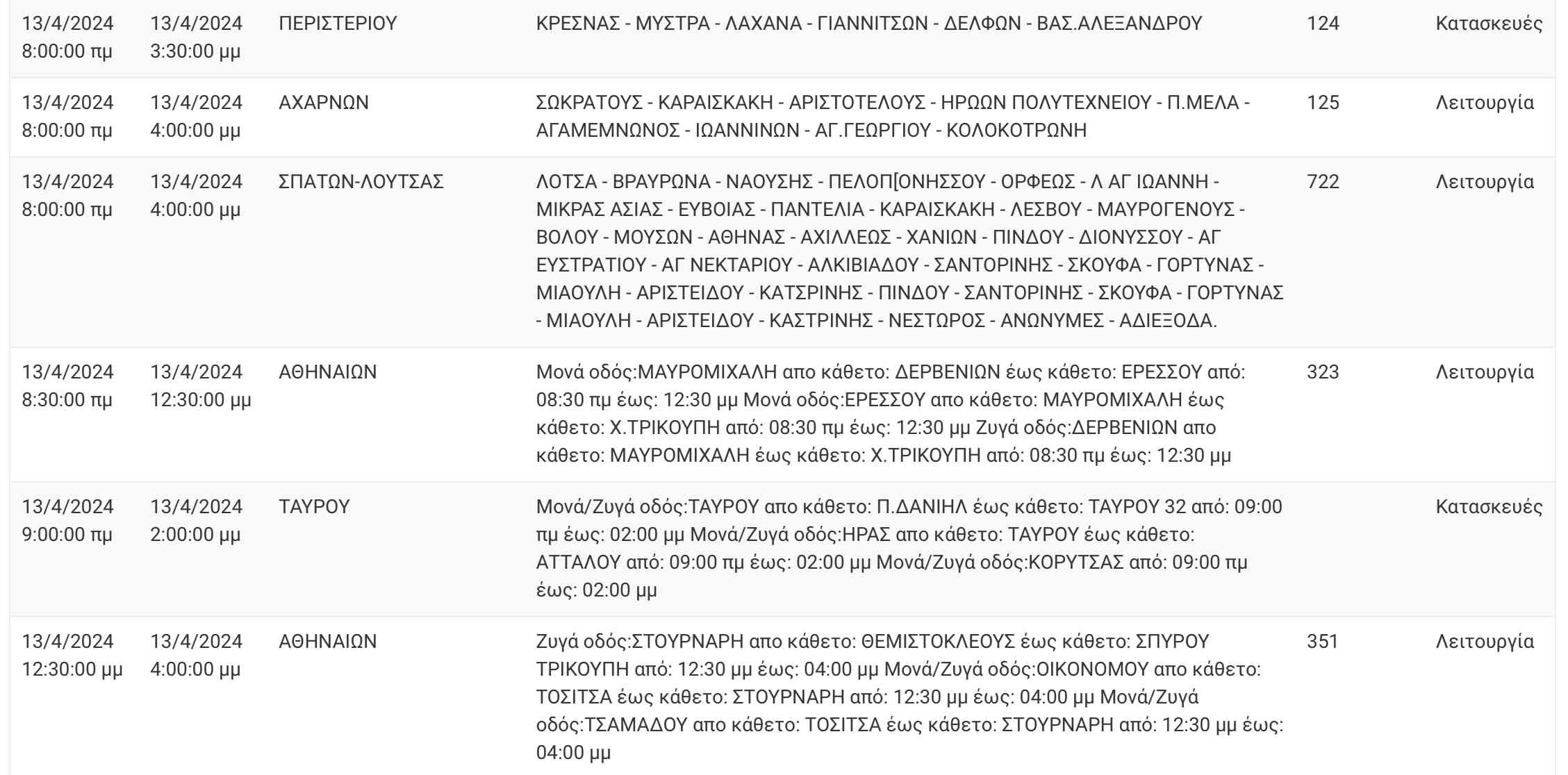Select the outage number 351
The image size is (1568, 775).
[x=1323, y=642]
